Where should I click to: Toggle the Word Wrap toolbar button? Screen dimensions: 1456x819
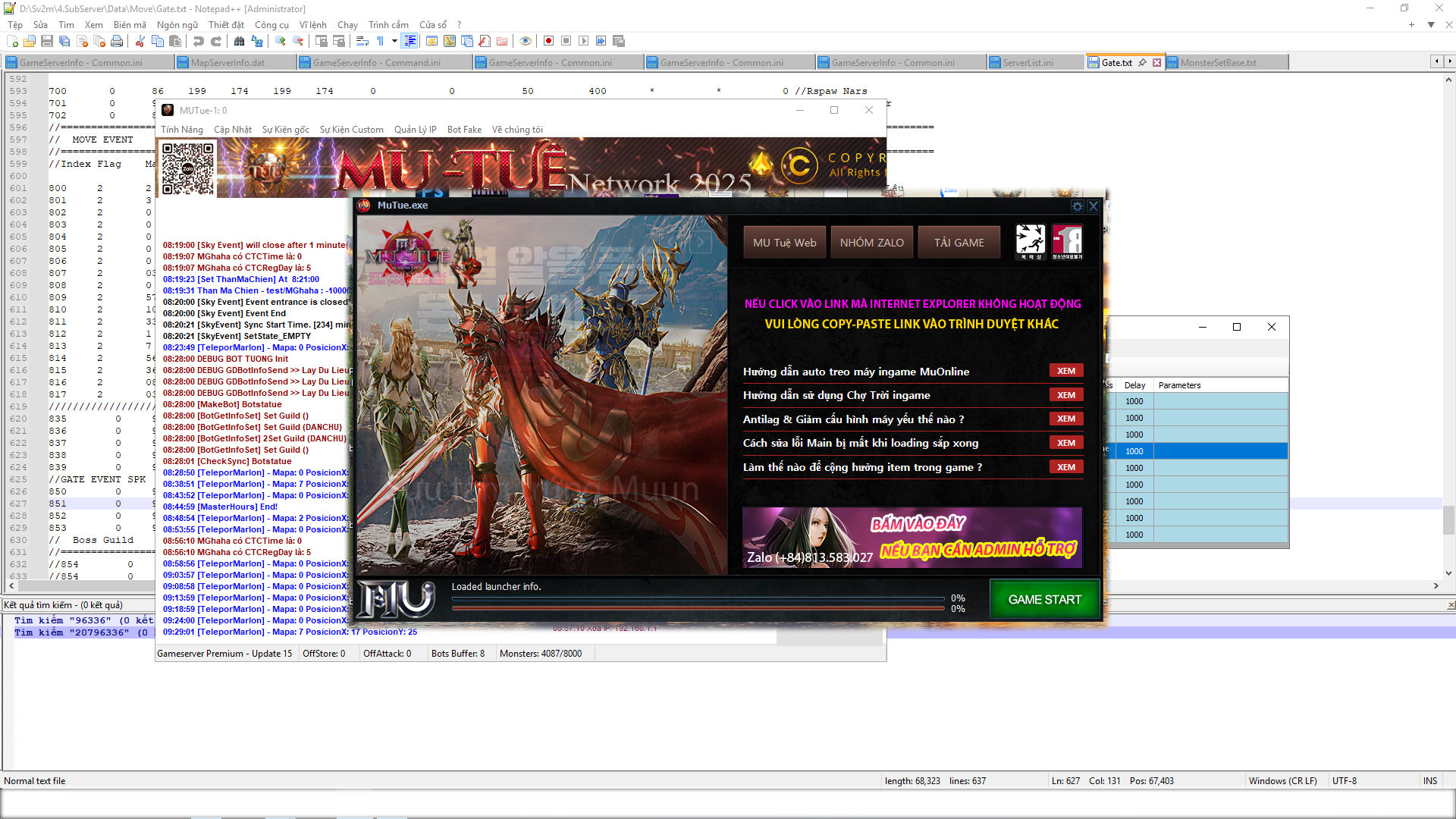coord(362,41)
